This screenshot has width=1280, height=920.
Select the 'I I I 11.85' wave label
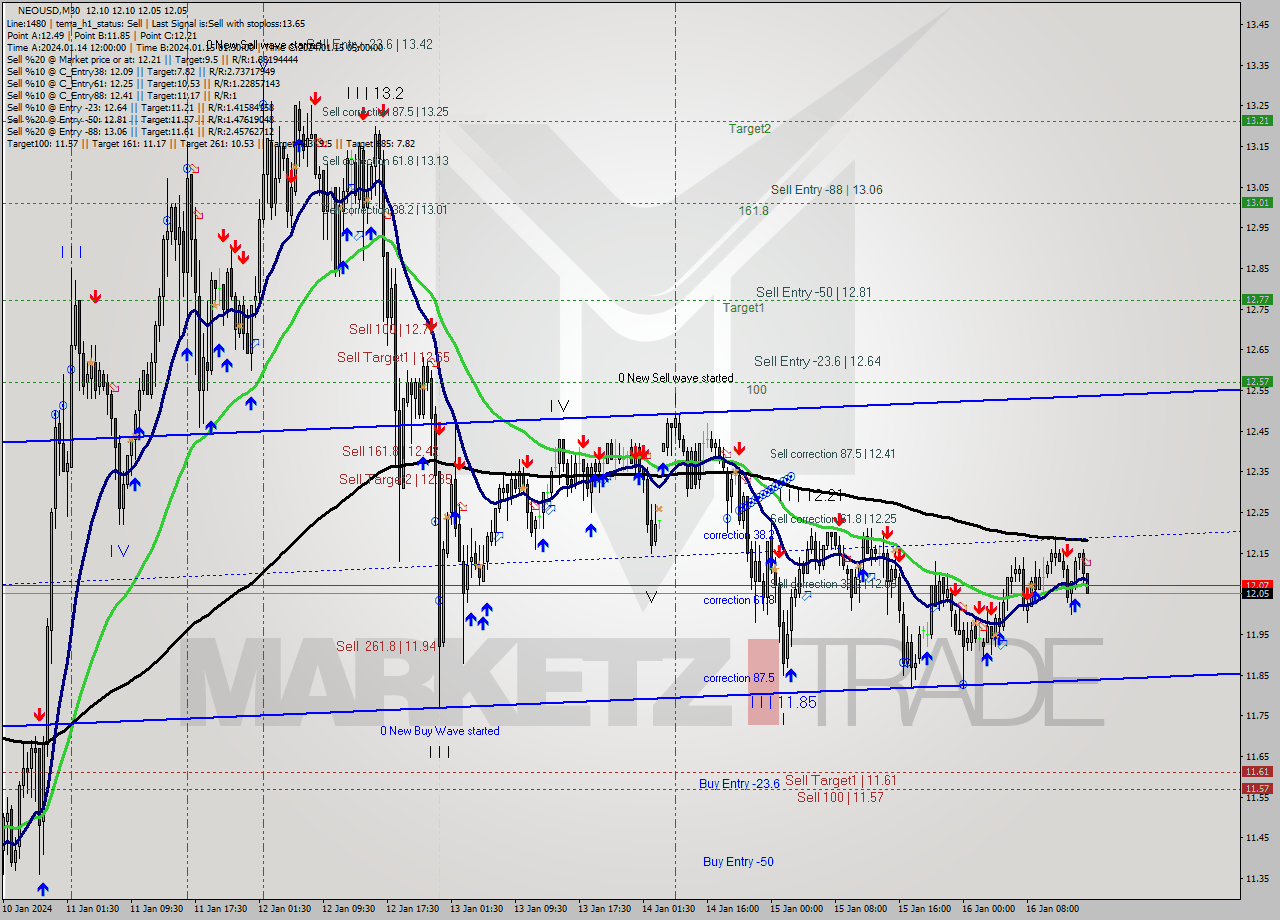[783, 703]
